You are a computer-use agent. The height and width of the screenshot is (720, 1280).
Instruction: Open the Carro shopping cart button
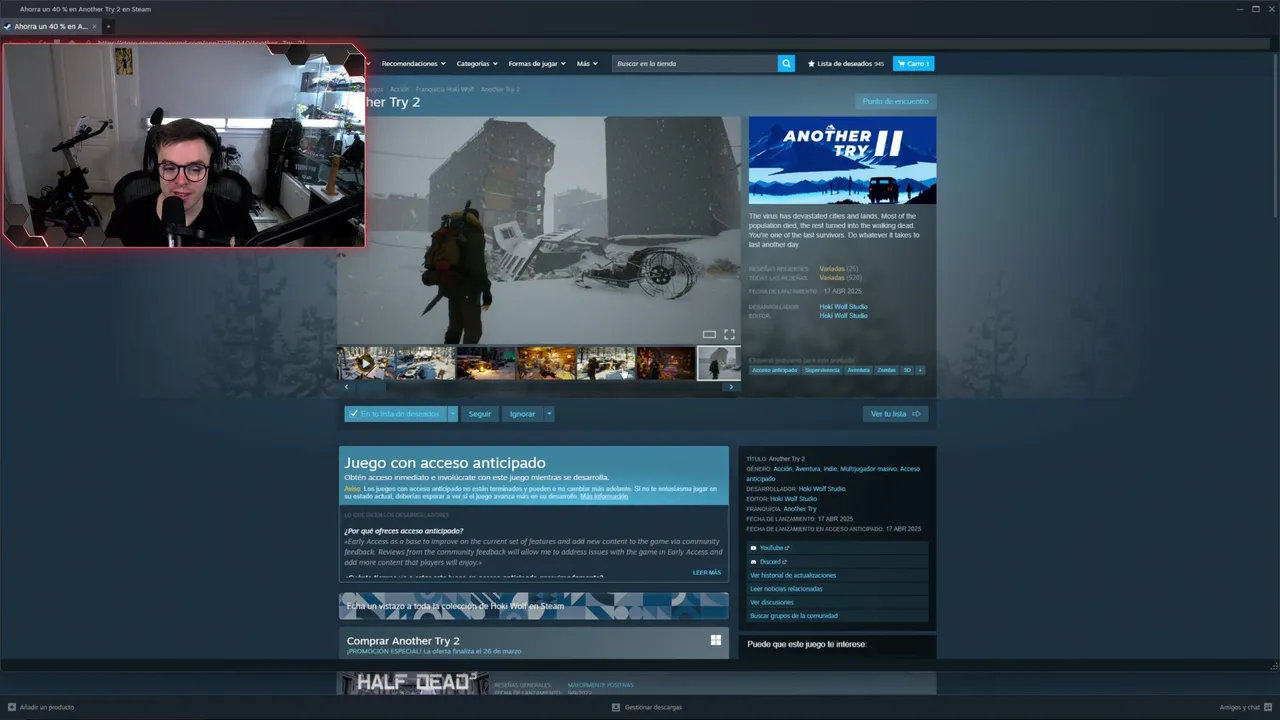913,63
